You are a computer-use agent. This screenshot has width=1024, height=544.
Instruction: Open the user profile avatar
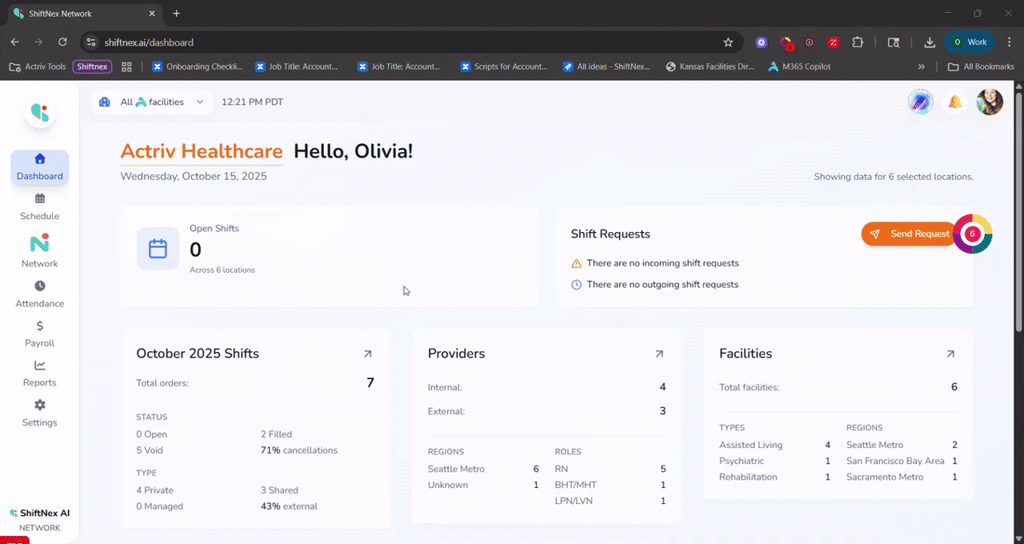(989, 102)
